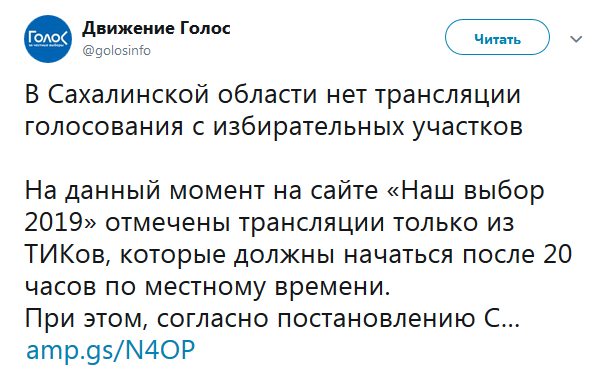This screenshot has height=371, width=596.
Task: Expand the tweet options chevron arrow
Action: [x=576, y=39]
